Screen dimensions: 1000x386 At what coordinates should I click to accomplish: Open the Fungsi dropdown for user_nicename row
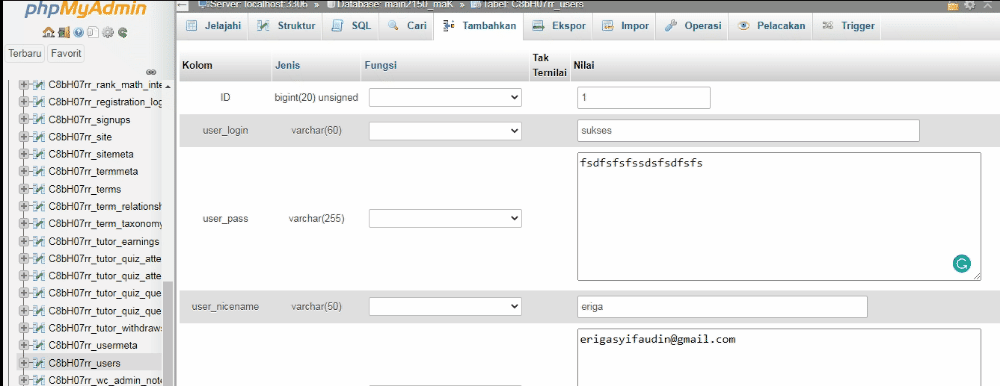(x=445, y=307)
